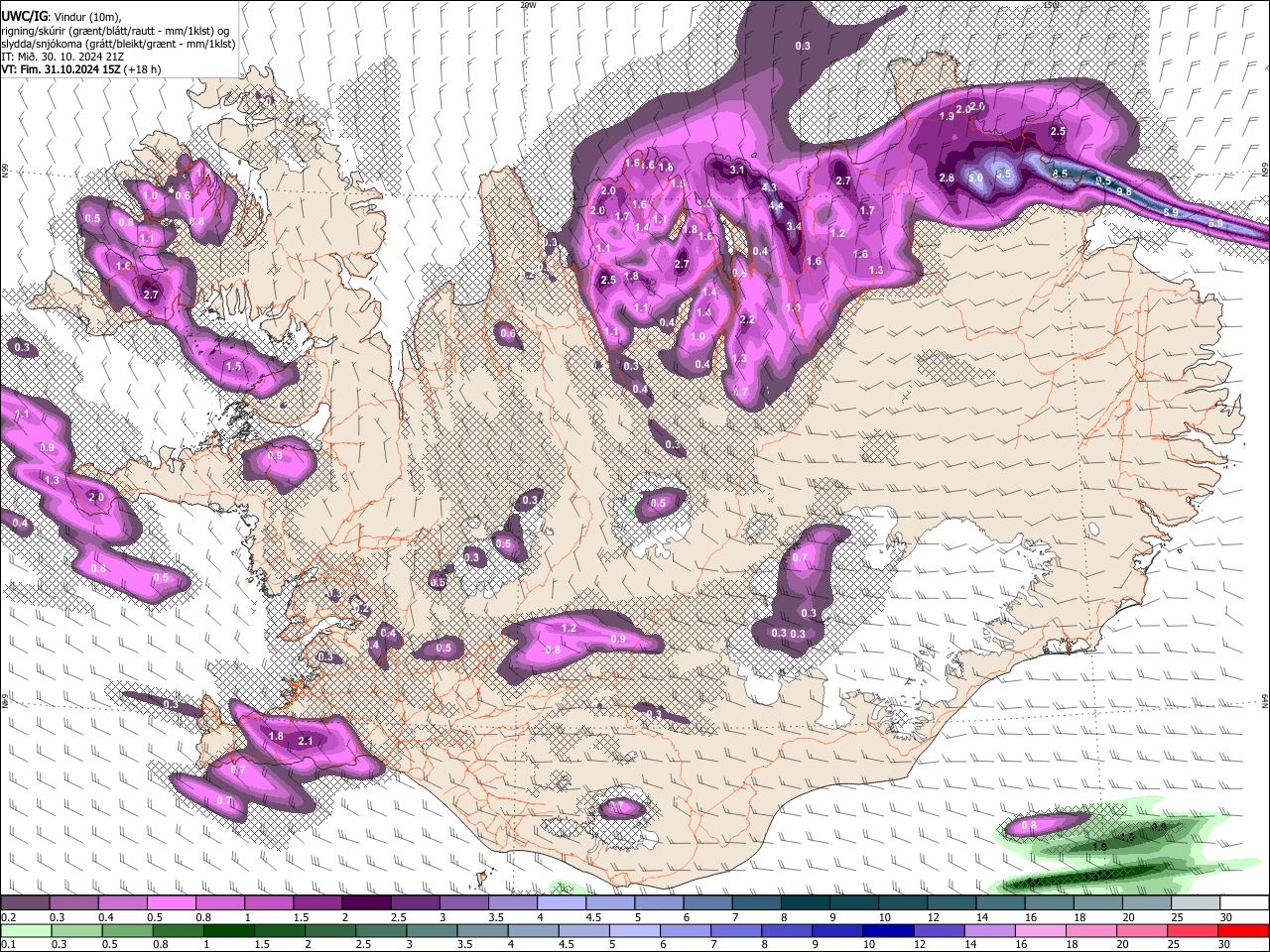This screenshot has height=952, width=1270.
Task: Pick the upper legend swatch between 4 and 4.5
Action: point(562,903)
